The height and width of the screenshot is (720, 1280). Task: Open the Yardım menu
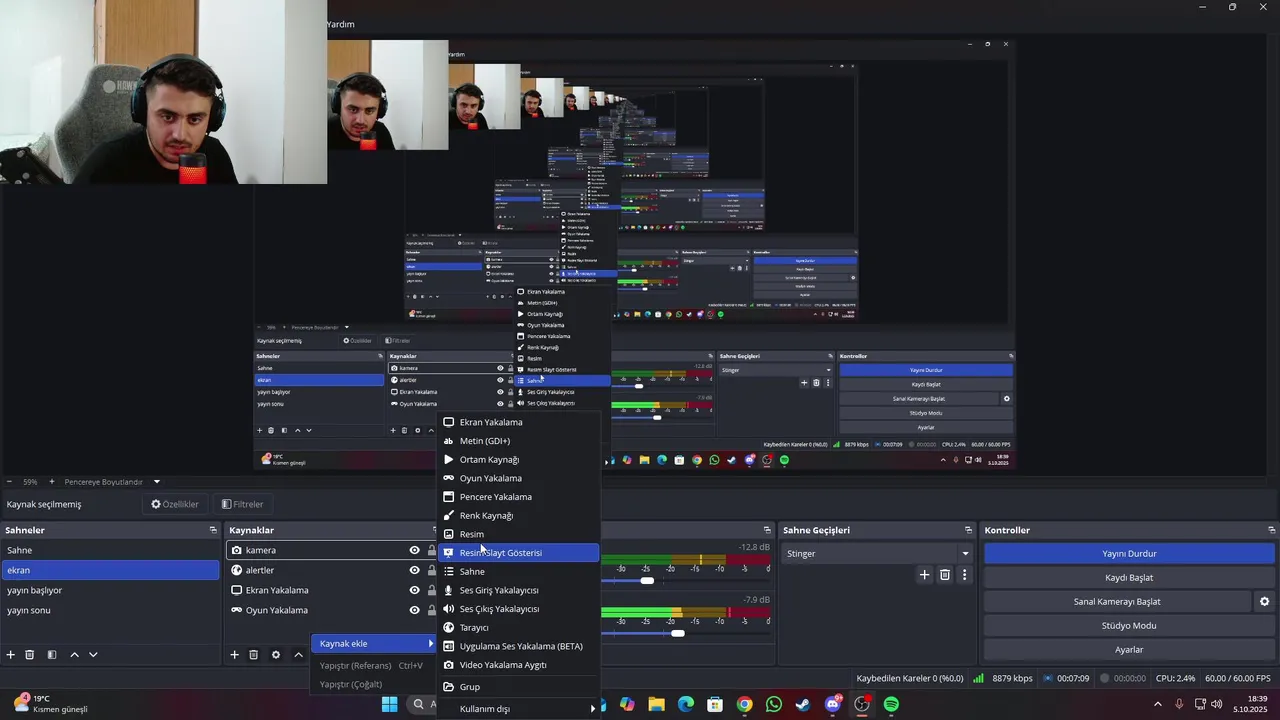pos(341,24)
